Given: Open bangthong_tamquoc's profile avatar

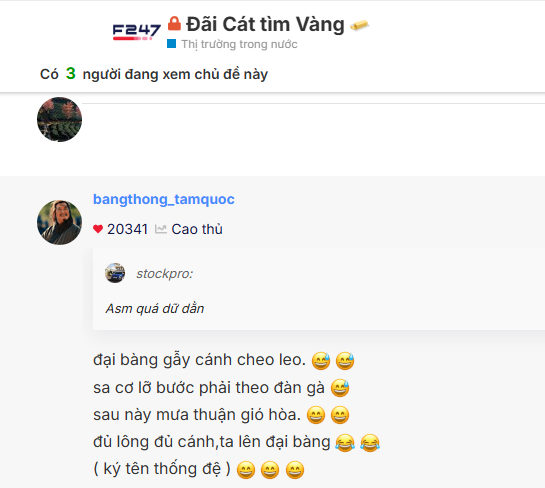Looking at the screenshot, I should (x=59, y=222).
